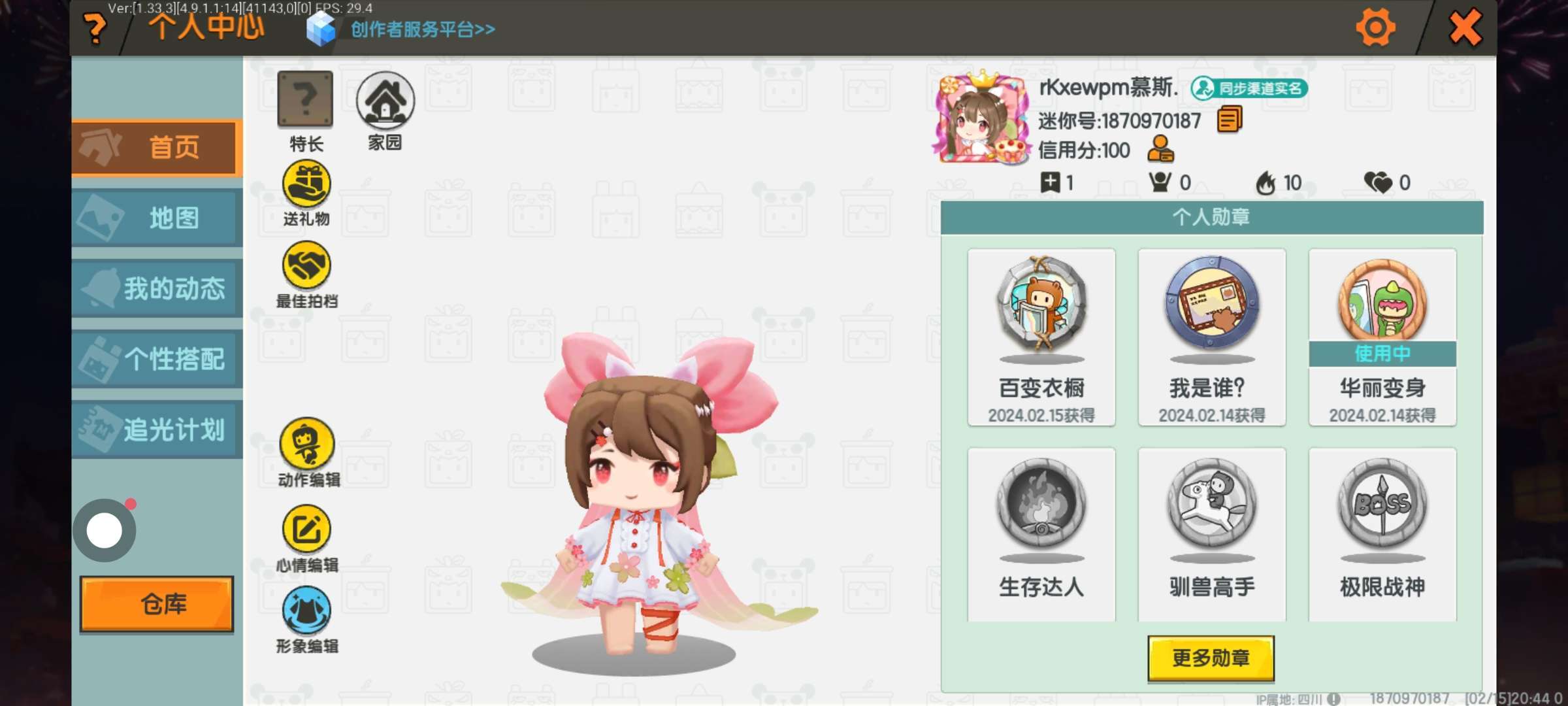Image resolution: width=1568 pixels, height=706 pixels.
Task: Select the 百变衣橱 medal
Action: [1041, 337]
